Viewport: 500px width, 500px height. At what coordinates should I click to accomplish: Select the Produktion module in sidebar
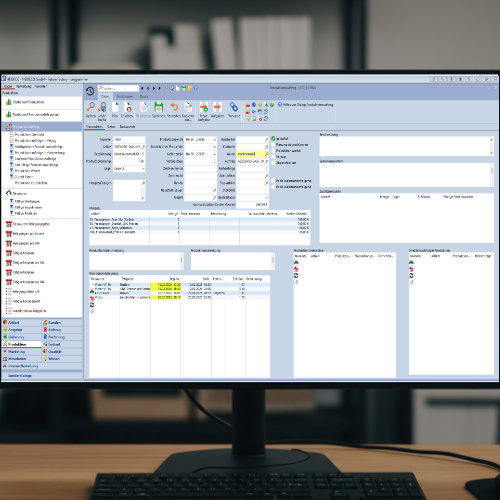coord(21,344)
